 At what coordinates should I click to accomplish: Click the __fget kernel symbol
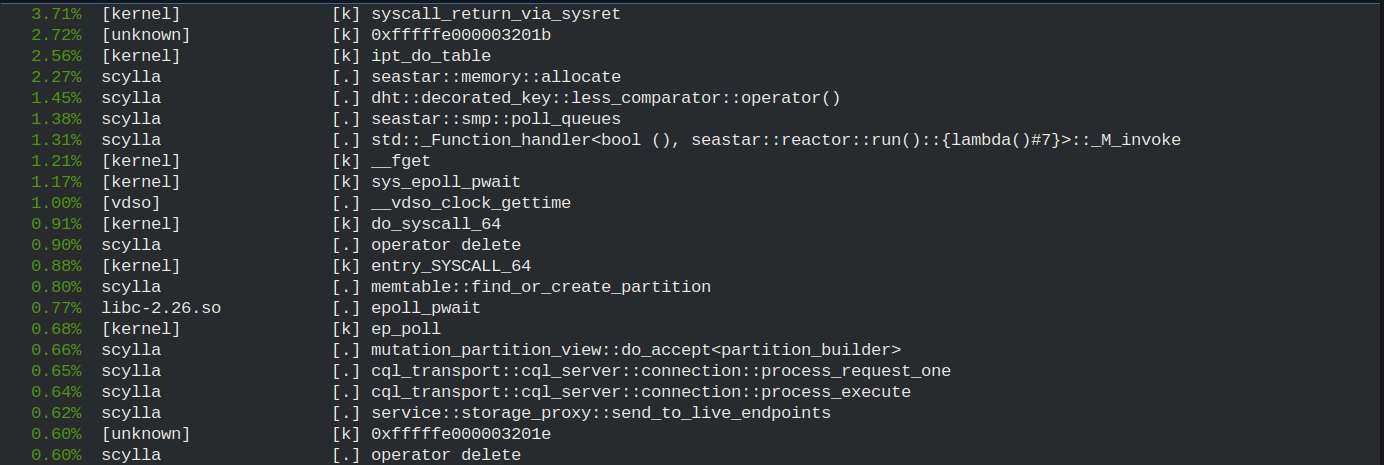[401, 161]
